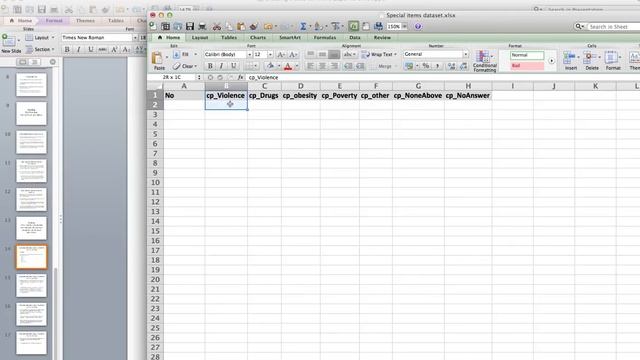Open the Clear dropdown in Edit group
The image size is (640, 360).
(x=196, y=66)
